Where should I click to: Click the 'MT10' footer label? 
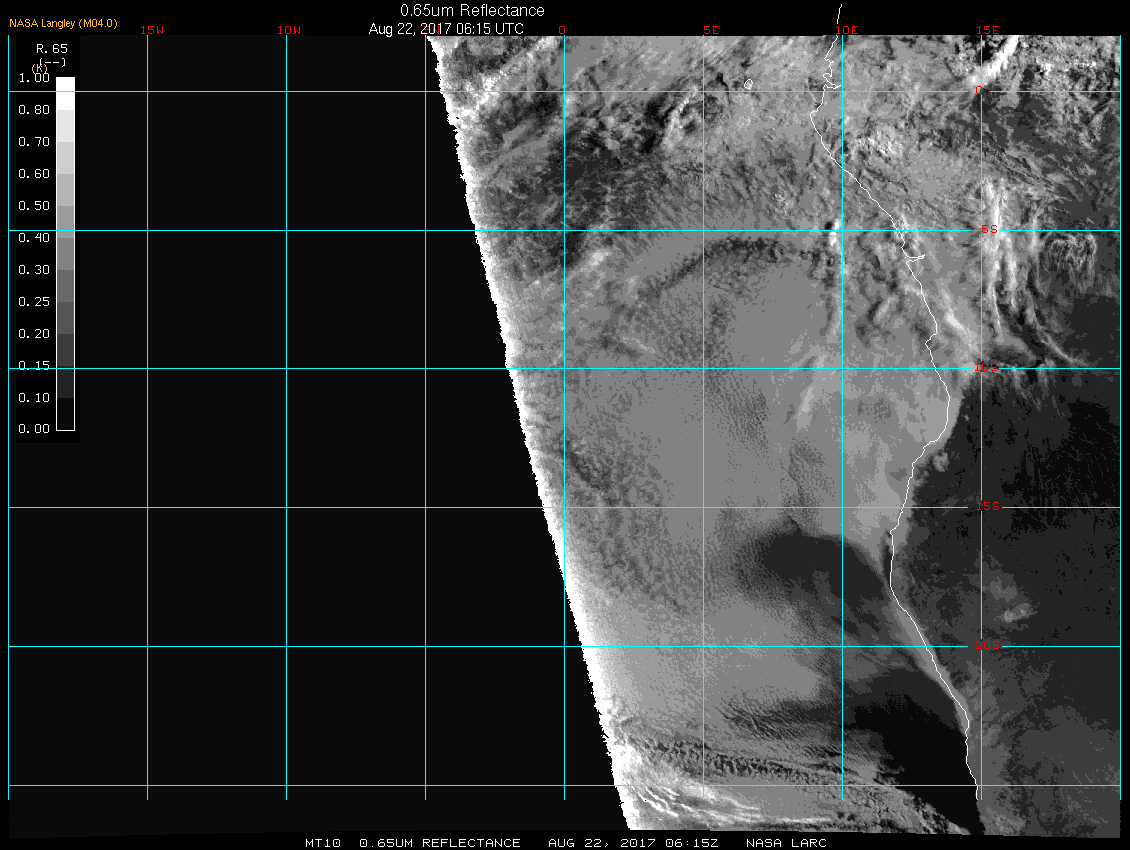(323, 843)
